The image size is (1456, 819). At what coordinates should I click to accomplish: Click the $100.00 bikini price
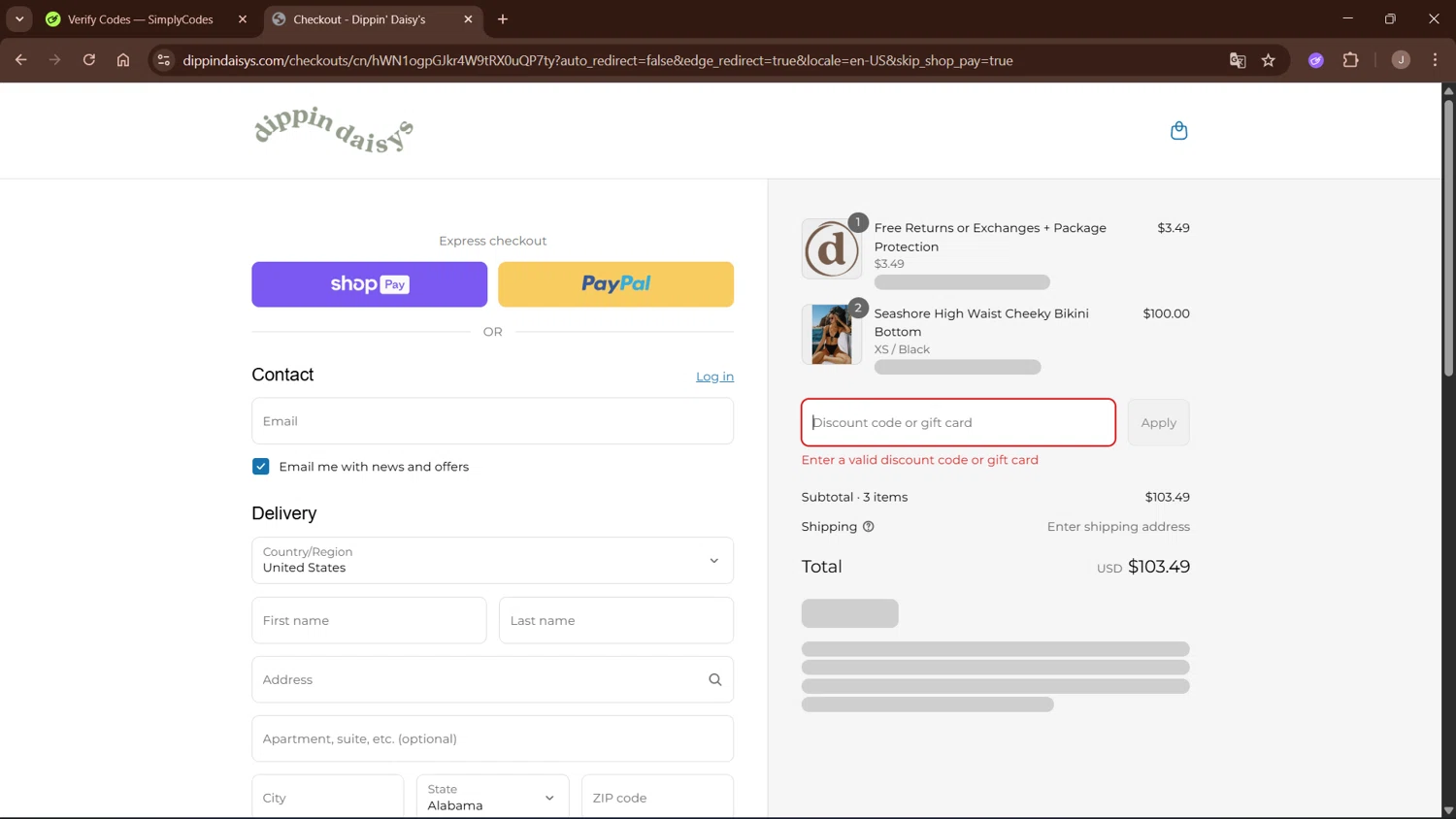(1166, 313)
